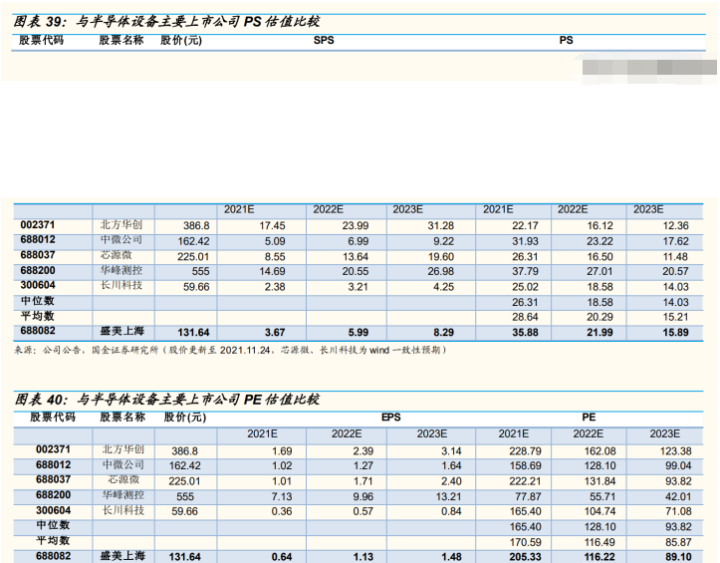
Task: Click 长川科技 SPS value 2.38
Action: coord(275,287)
